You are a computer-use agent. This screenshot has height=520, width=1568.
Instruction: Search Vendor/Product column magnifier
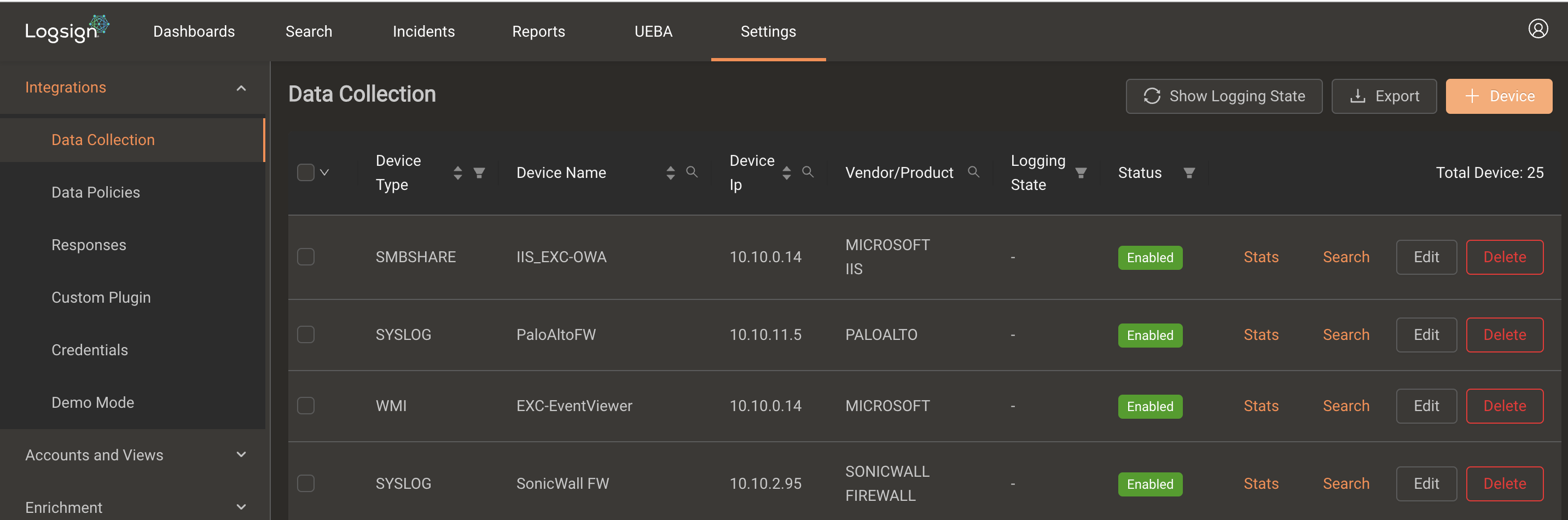973,172
